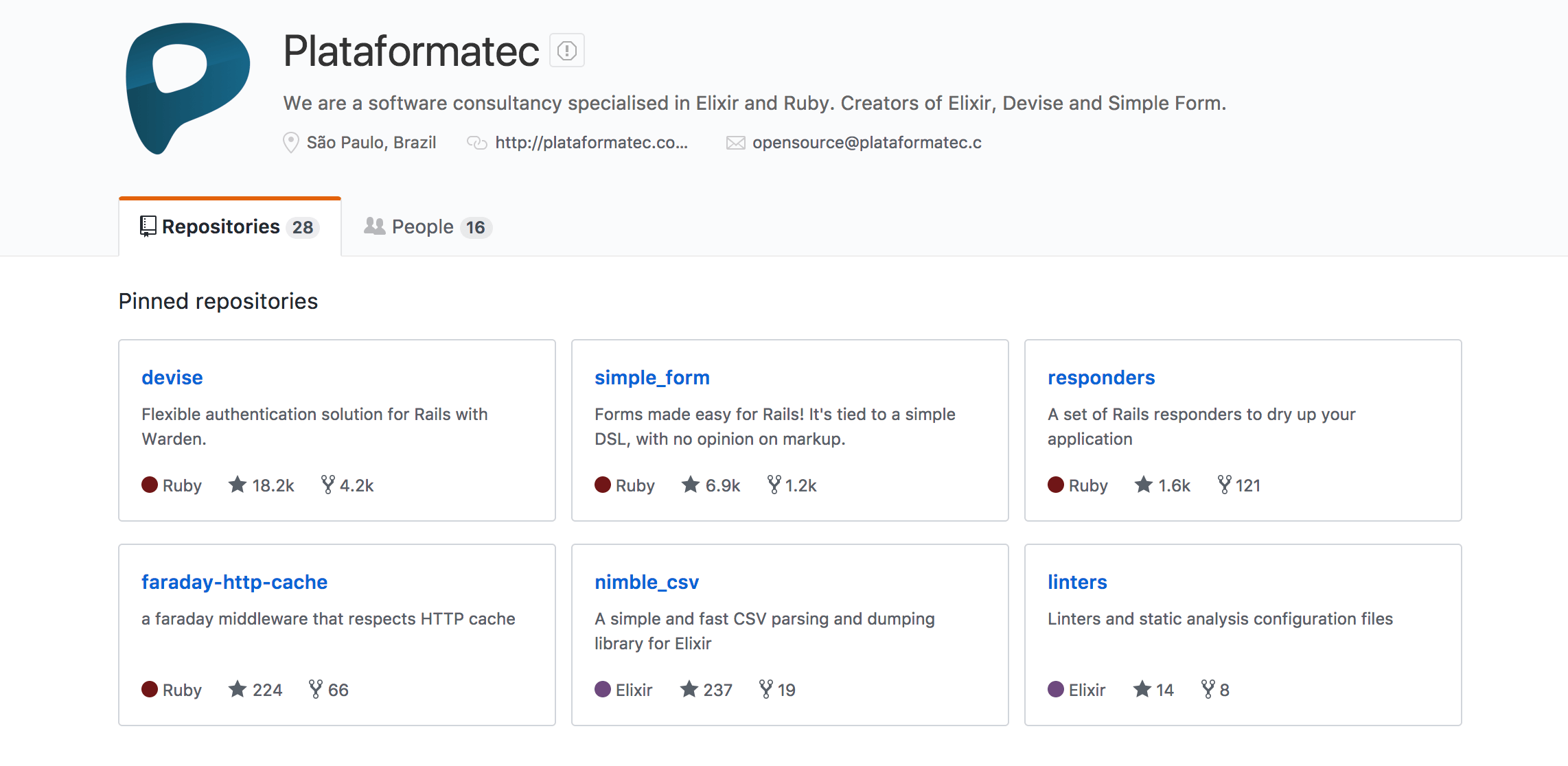
Task: Click the Elixir language dot on linters
Action: pyautogui.click(x=1056, y=689)
